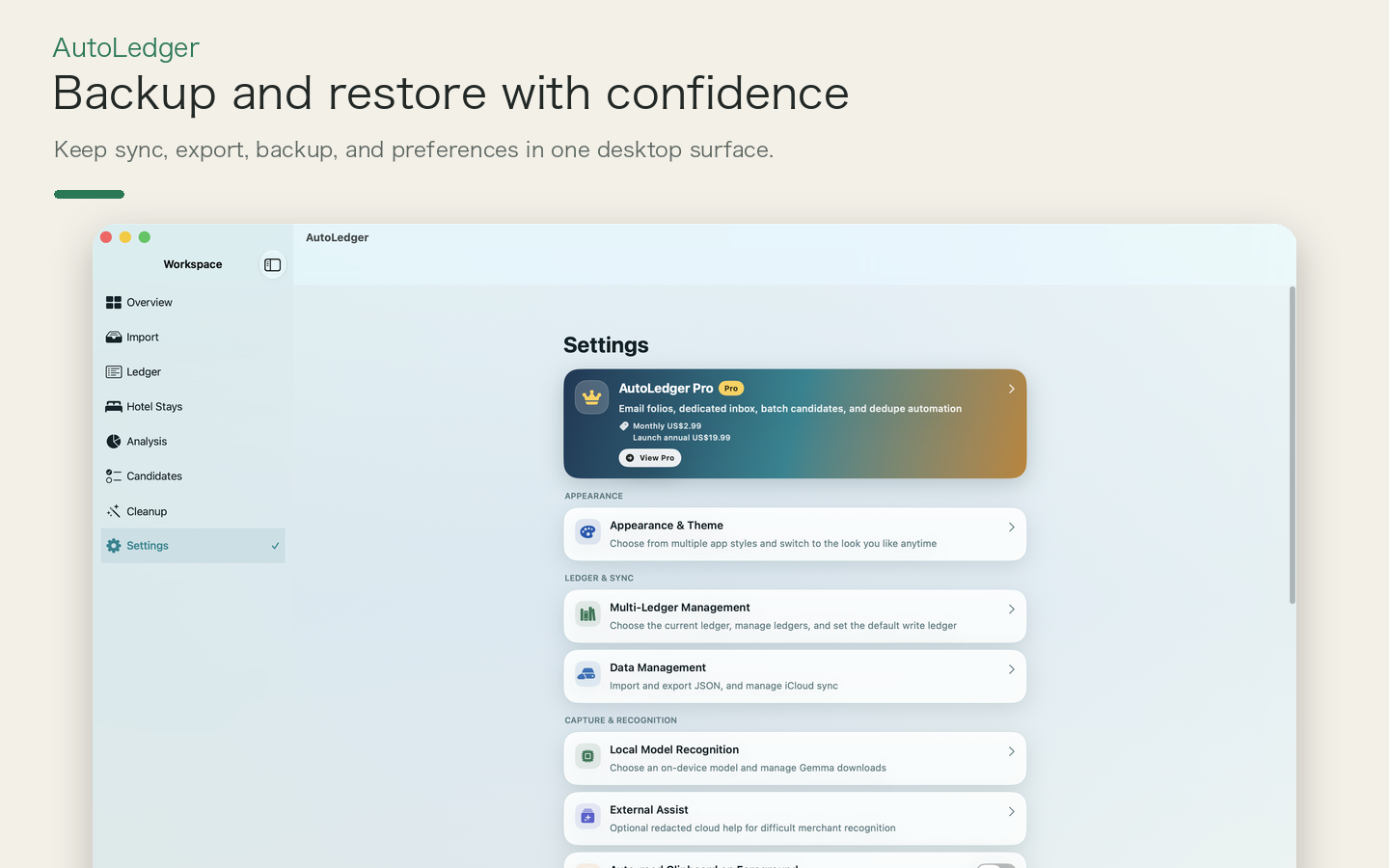Open the Local Model Recognition chevron
The height and width of the screenshot is (868, 1389).
(x=1011, y=751)
